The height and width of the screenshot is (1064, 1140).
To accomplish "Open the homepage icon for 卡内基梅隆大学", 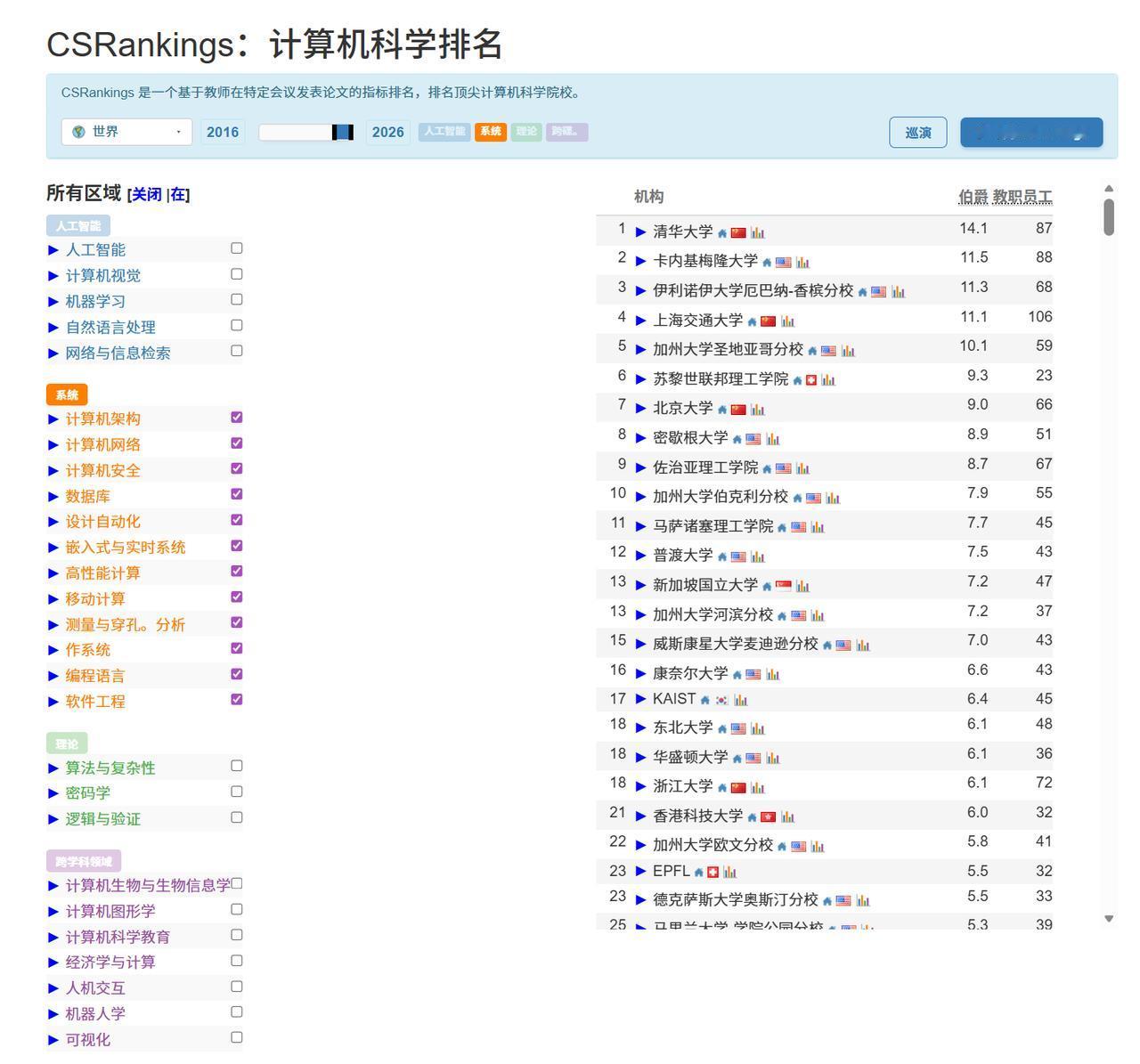I will point(767,263).
